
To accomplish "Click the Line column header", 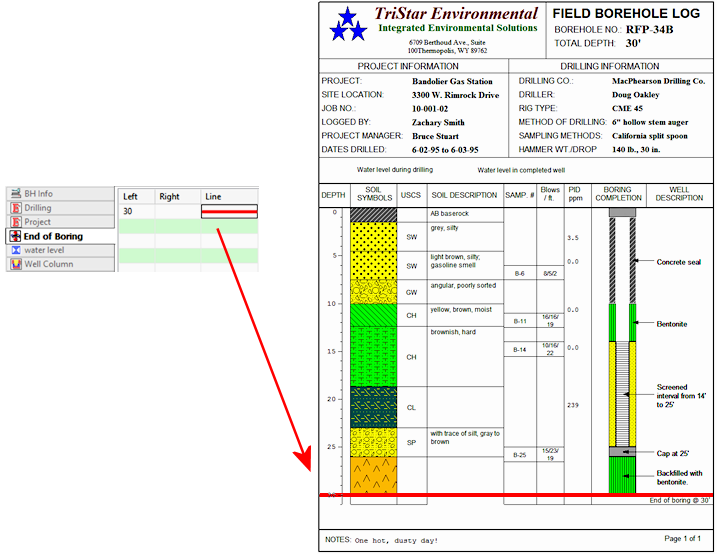I will 213,197.
